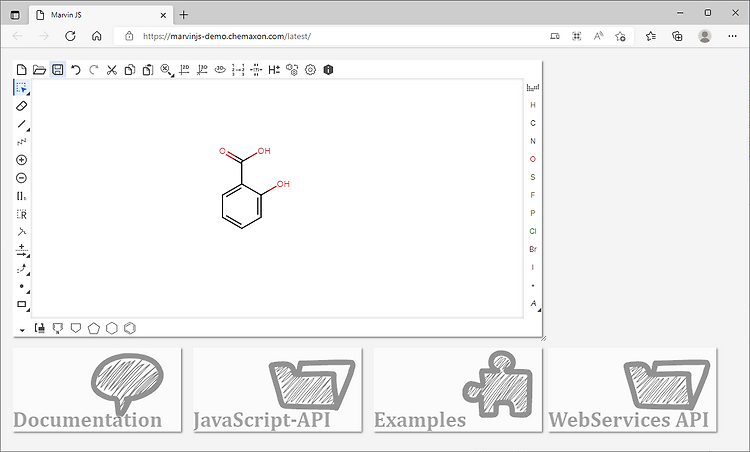Copy the selected structure

(130, 70)
